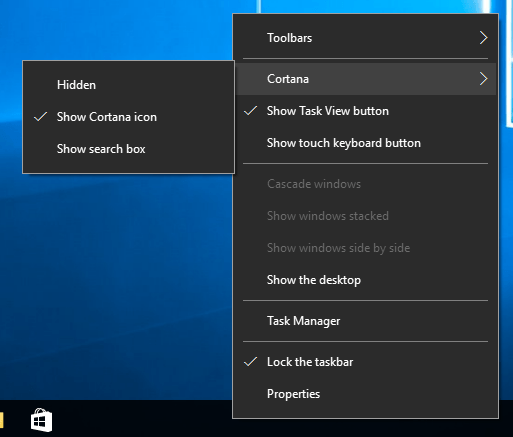The width and height of the screenshot is (513, 437).
Task: Click the greyed Show windows stacked entry
Action: coord(365,216)
